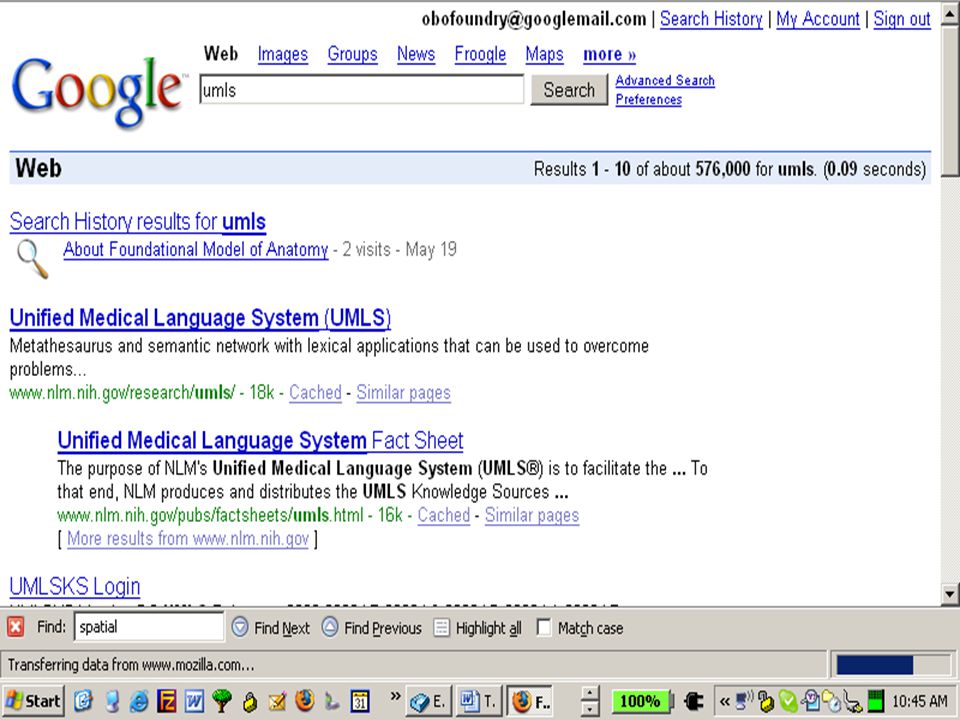Click the green shield tray icon
The height and width of the screenshot is (720, 960).
tap(788, 700)
